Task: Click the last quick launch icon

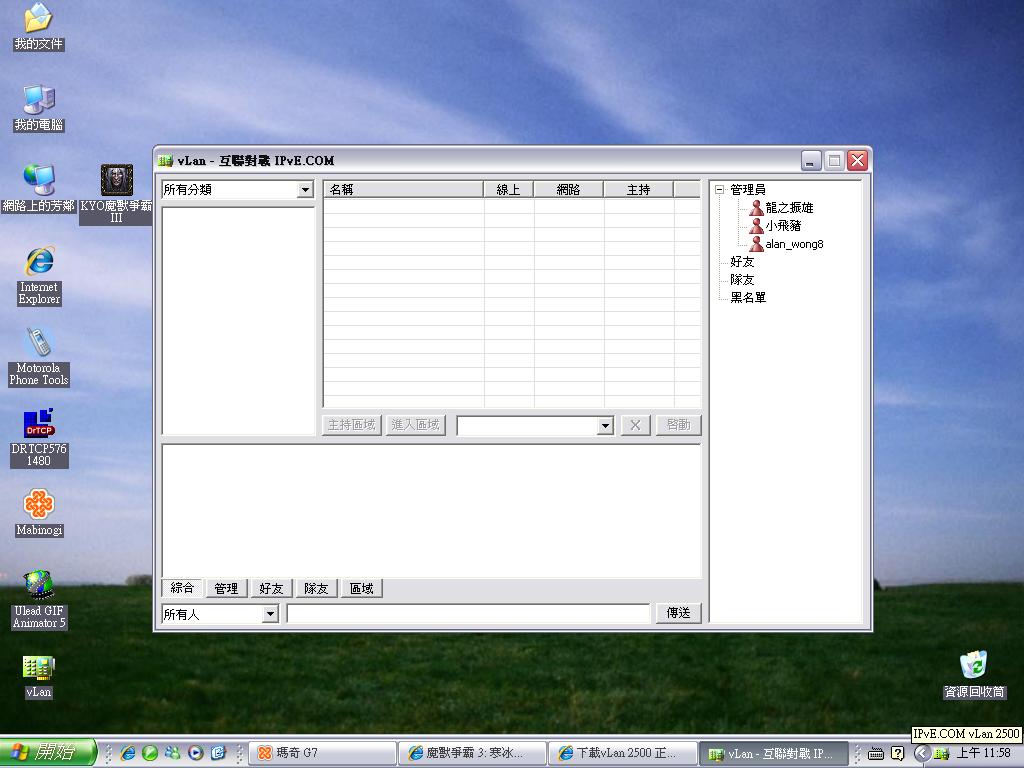Action: click(217, 753)
